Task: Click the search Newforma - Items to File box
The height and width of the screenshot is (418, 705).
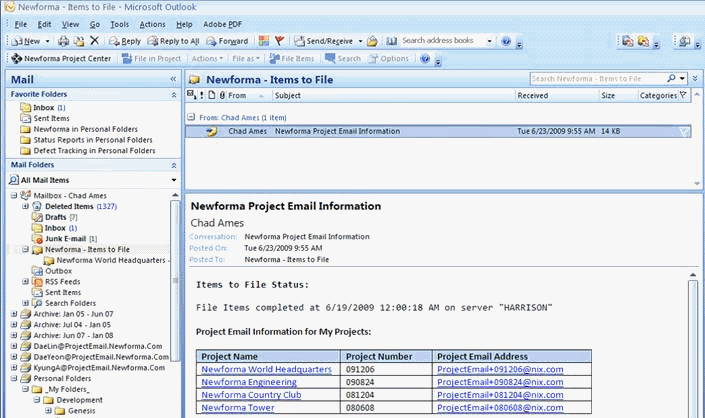Action: (598, 79)
